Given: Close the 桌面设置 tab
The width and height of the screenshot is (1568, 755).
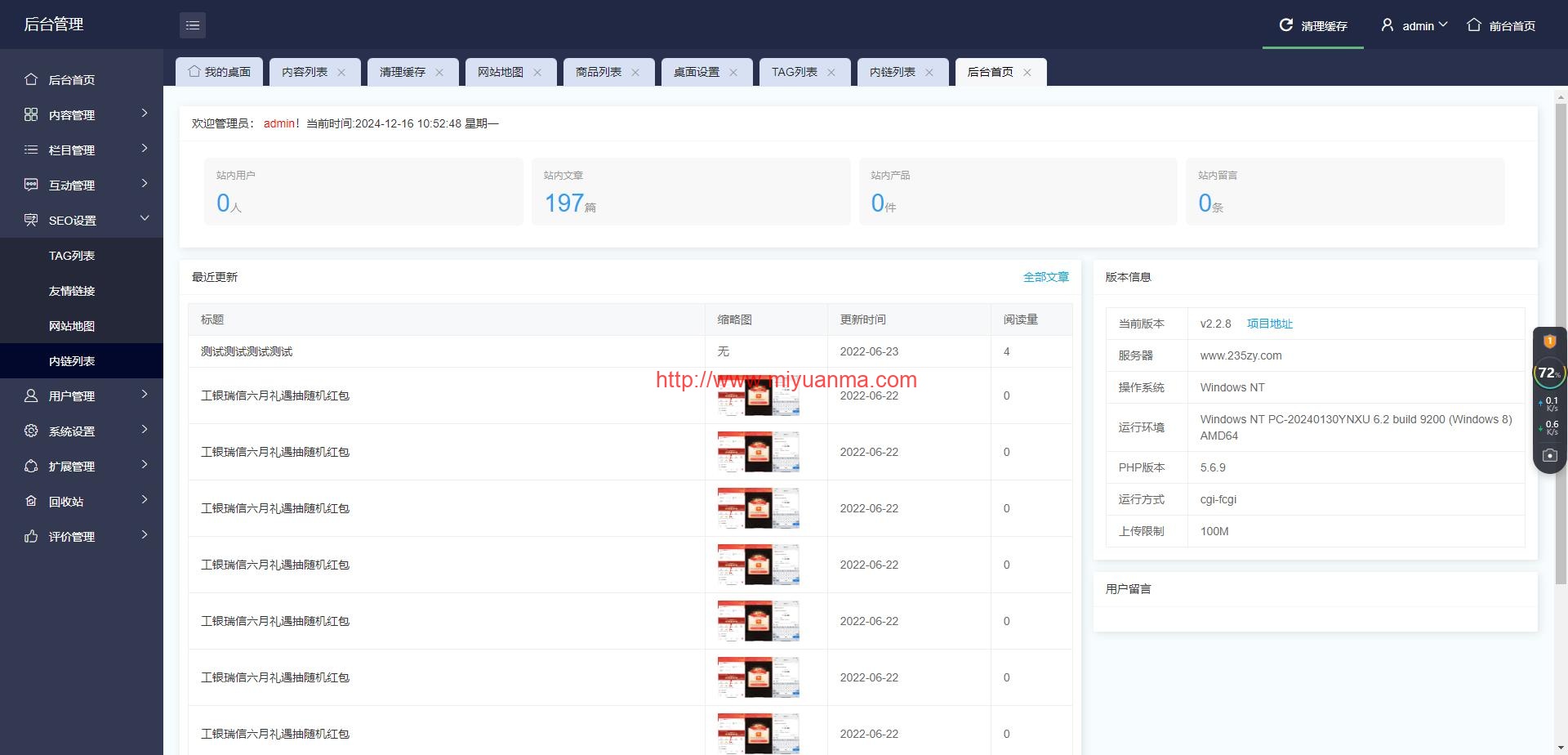Looking at the screenshot, I should coord(733,73).
